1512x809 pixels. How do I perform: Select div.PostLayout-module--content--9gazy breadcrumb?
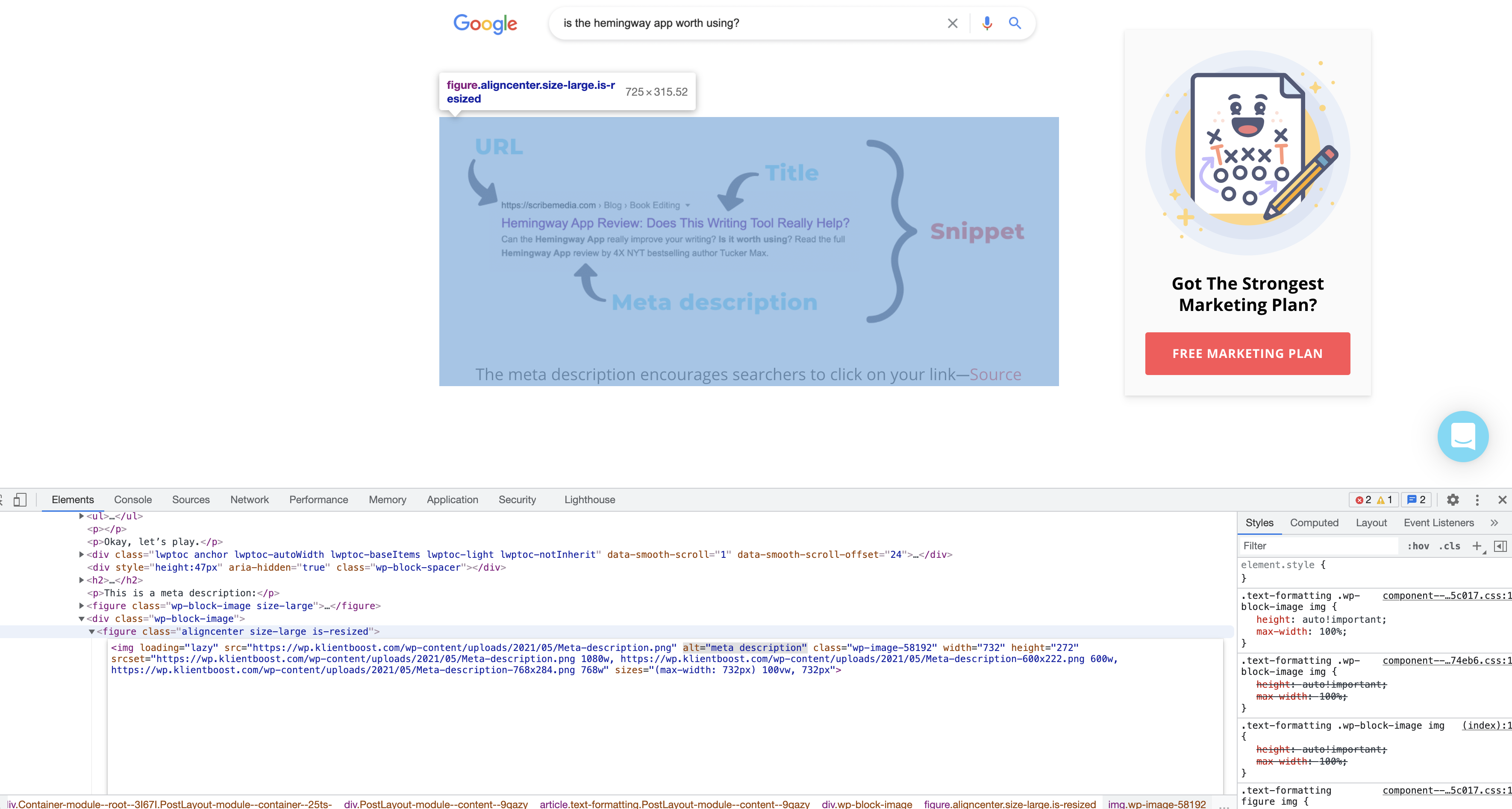coord(435,804)
